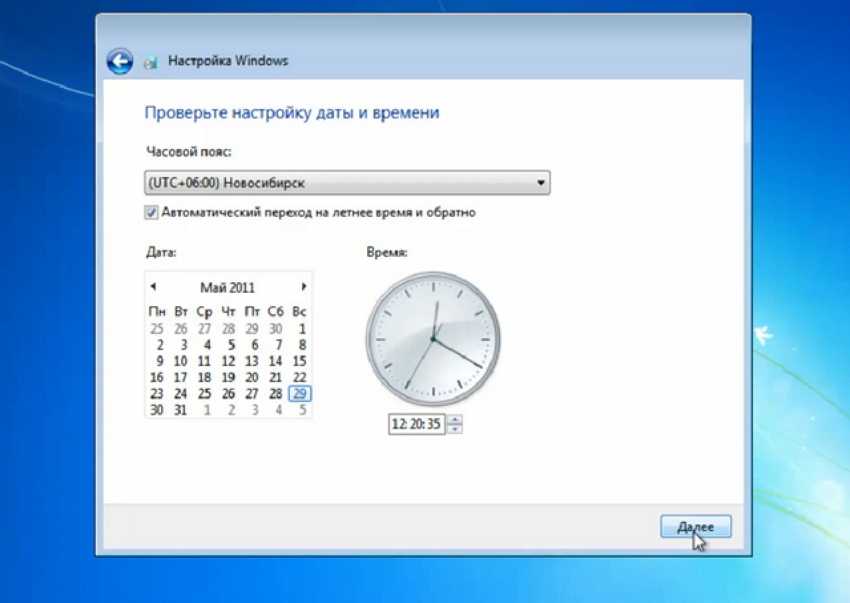
Task: Select May 1 in the calendar
Action: click(301, 328)
